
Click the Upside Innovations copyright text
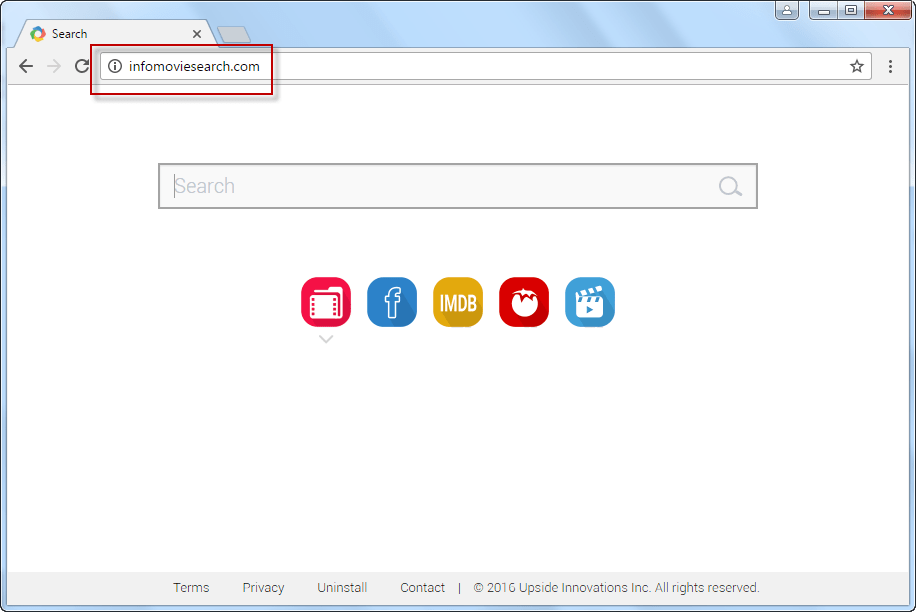tap(616, 587)
